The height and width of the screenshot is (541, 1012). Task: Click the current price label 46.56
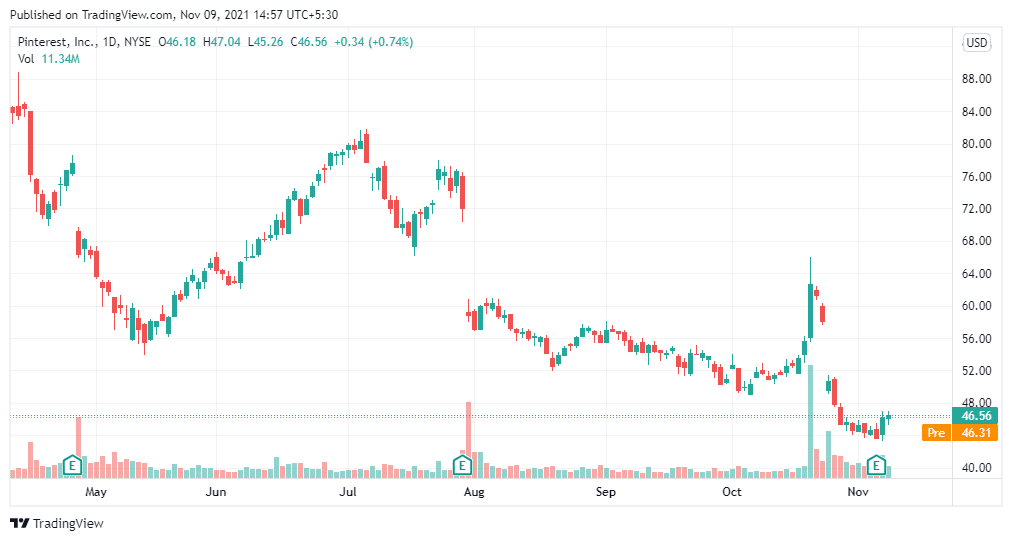(975, 416)
